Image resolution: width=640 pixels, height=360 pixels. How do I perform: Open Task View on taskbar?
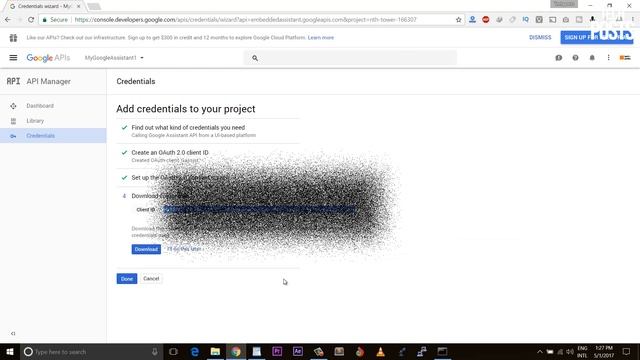173,351
